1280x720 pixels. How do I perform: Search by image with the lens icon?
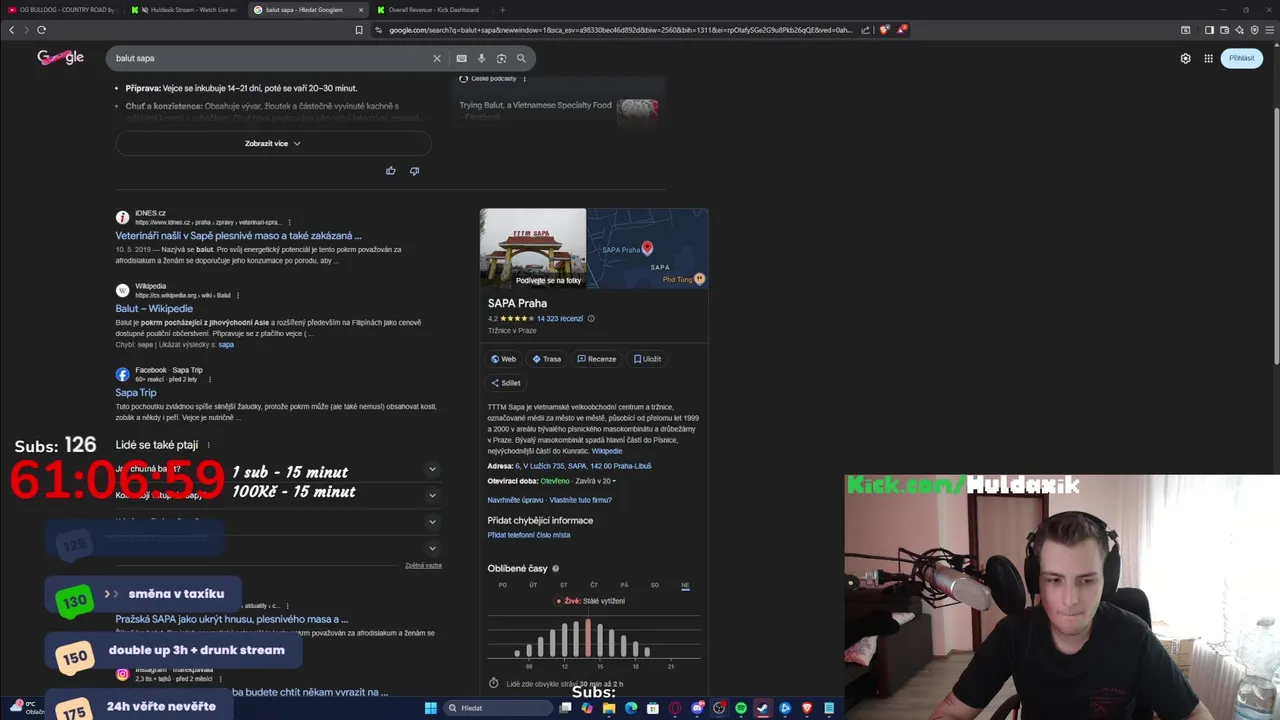click(501, 58)
